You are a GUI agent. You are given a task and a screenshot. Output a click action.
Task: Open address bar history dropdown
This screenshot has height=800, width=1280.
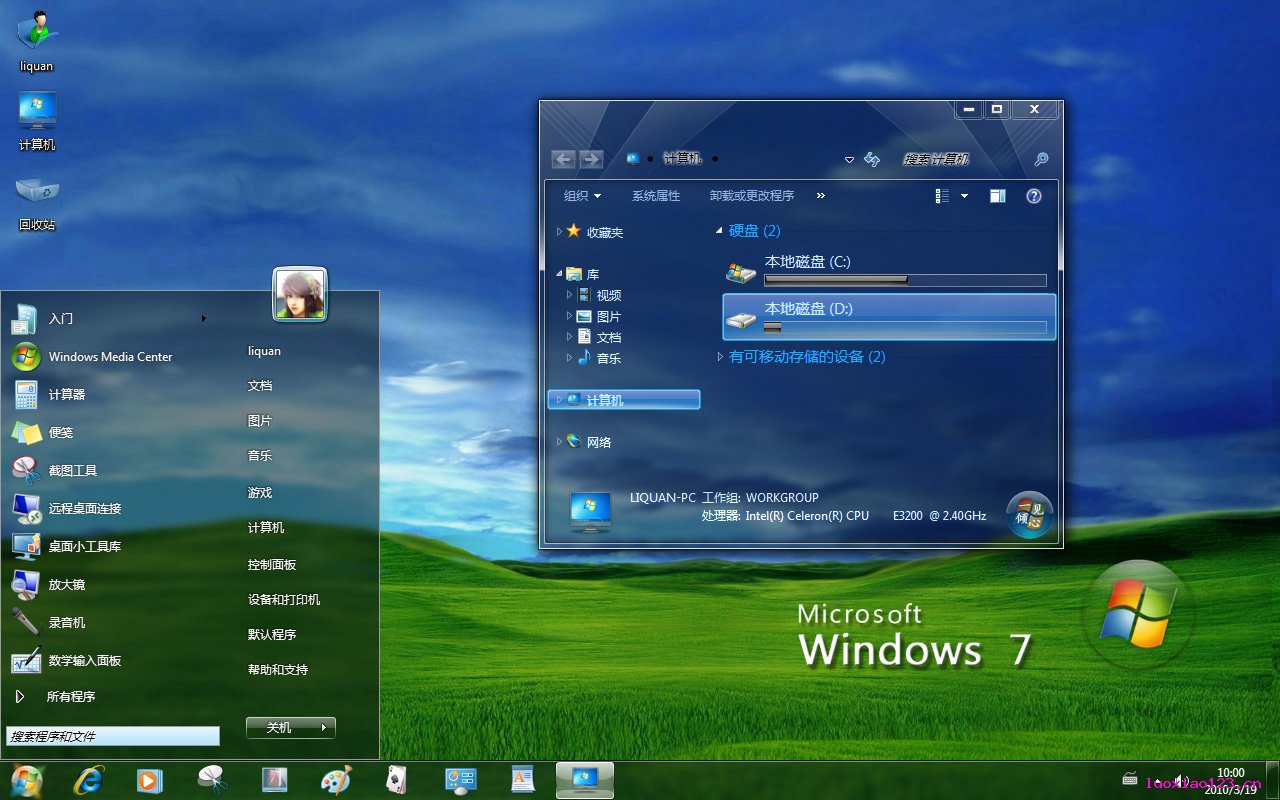(x=850, y=159)
